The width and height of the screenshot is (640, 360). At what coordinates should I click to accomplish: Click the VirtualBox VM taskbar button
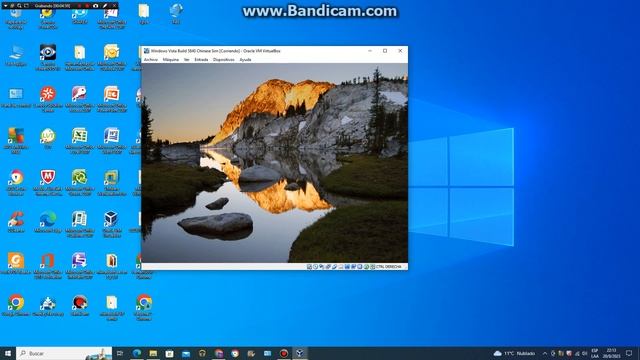(x=300, y=353)
